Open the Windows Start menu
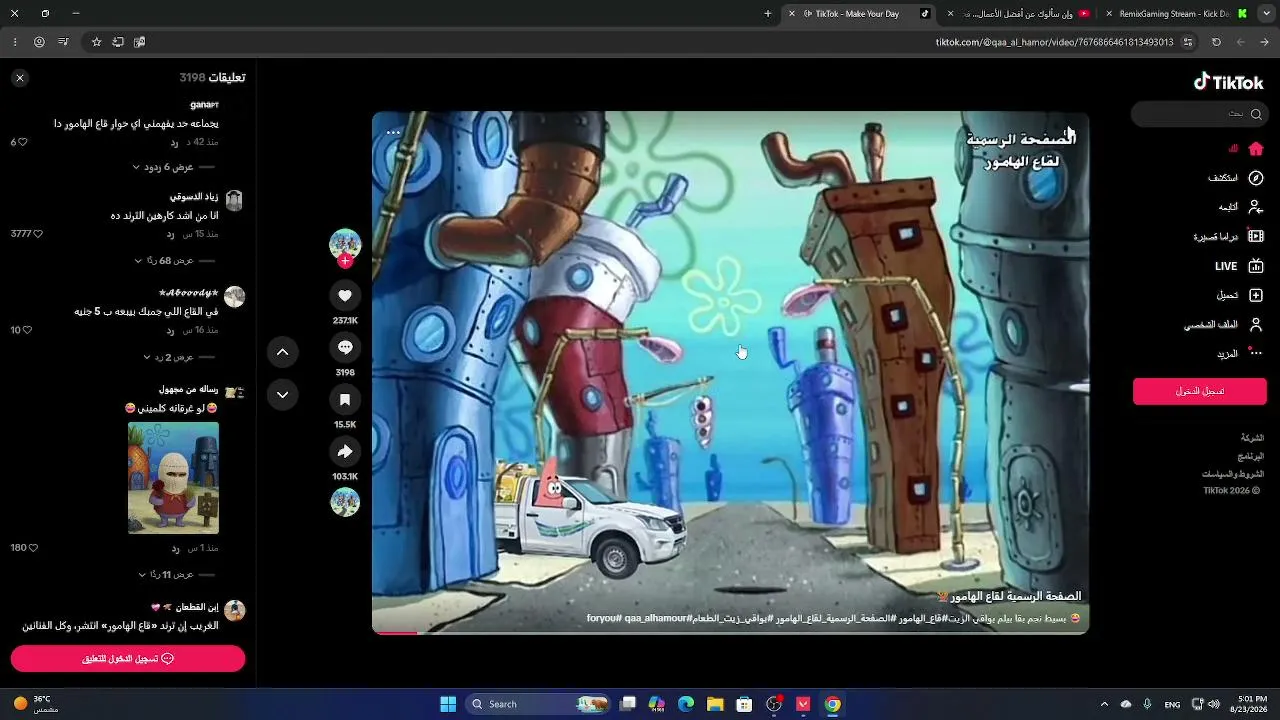The width and height of the screenshot is (1280, 720). (x=448, y=704)
